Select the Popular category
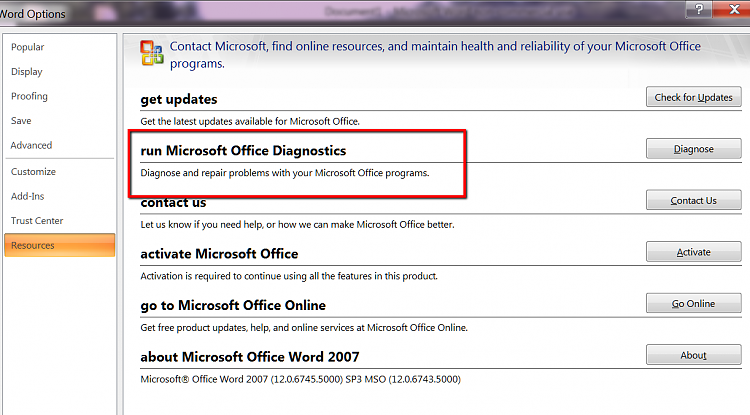This screenshot has height=415, width=750. click(28, 47)
